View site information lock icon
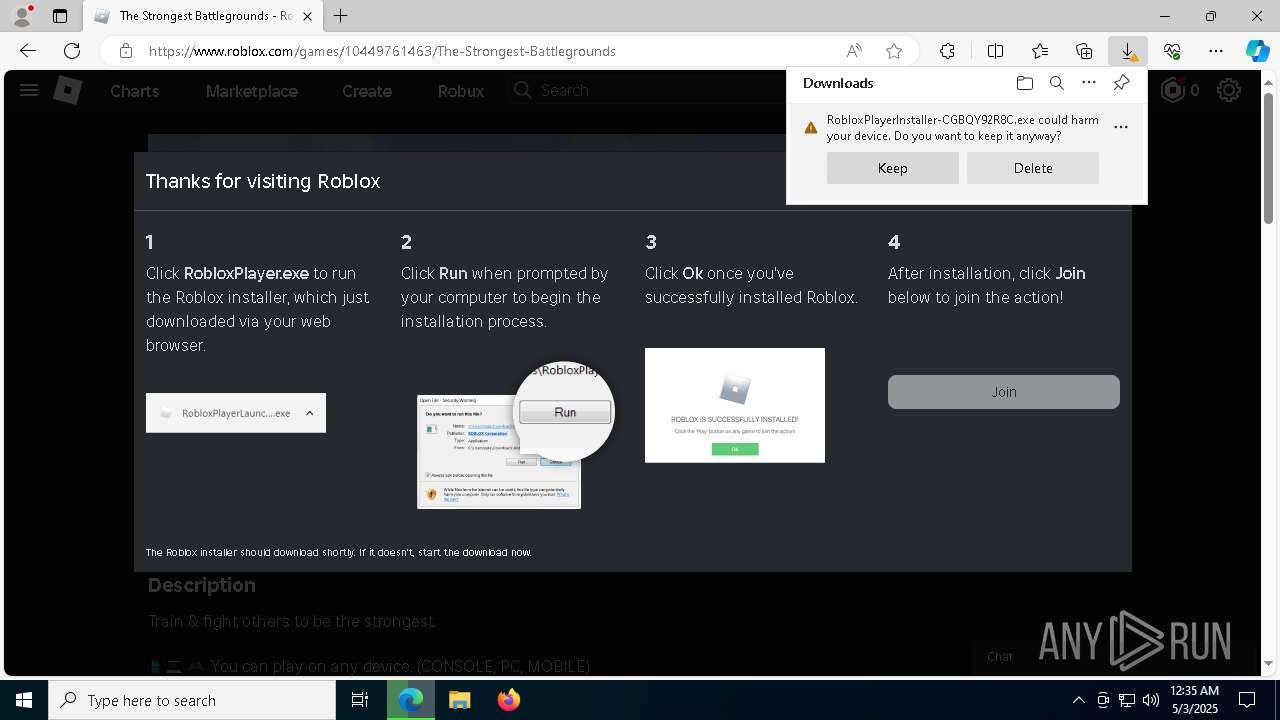This screenshot has width=1280, height=720. pos(125,51)
